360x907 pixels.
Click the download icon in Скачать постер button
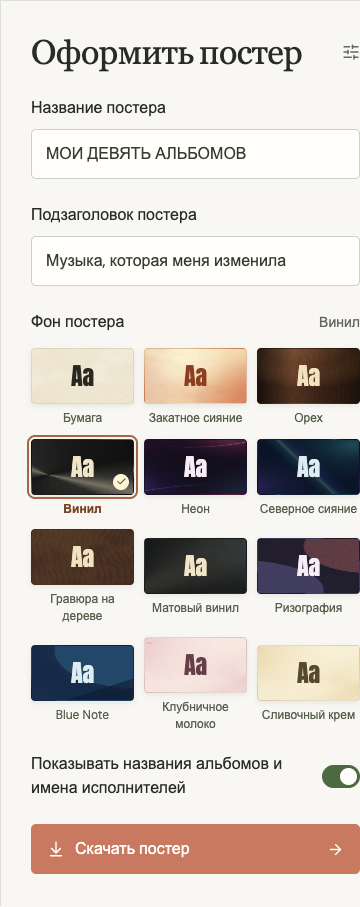point(56,849)
